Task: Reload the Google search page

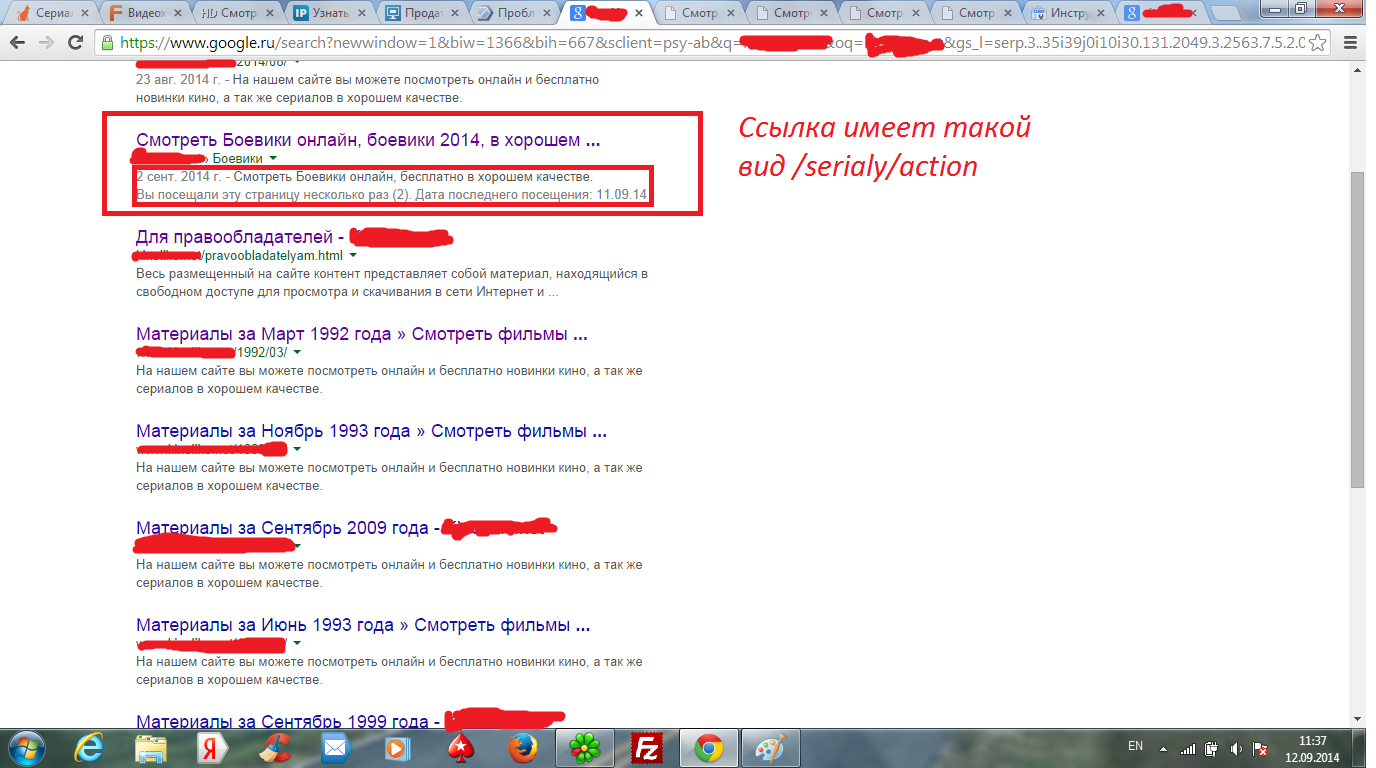Action: [x=75, y=44]
